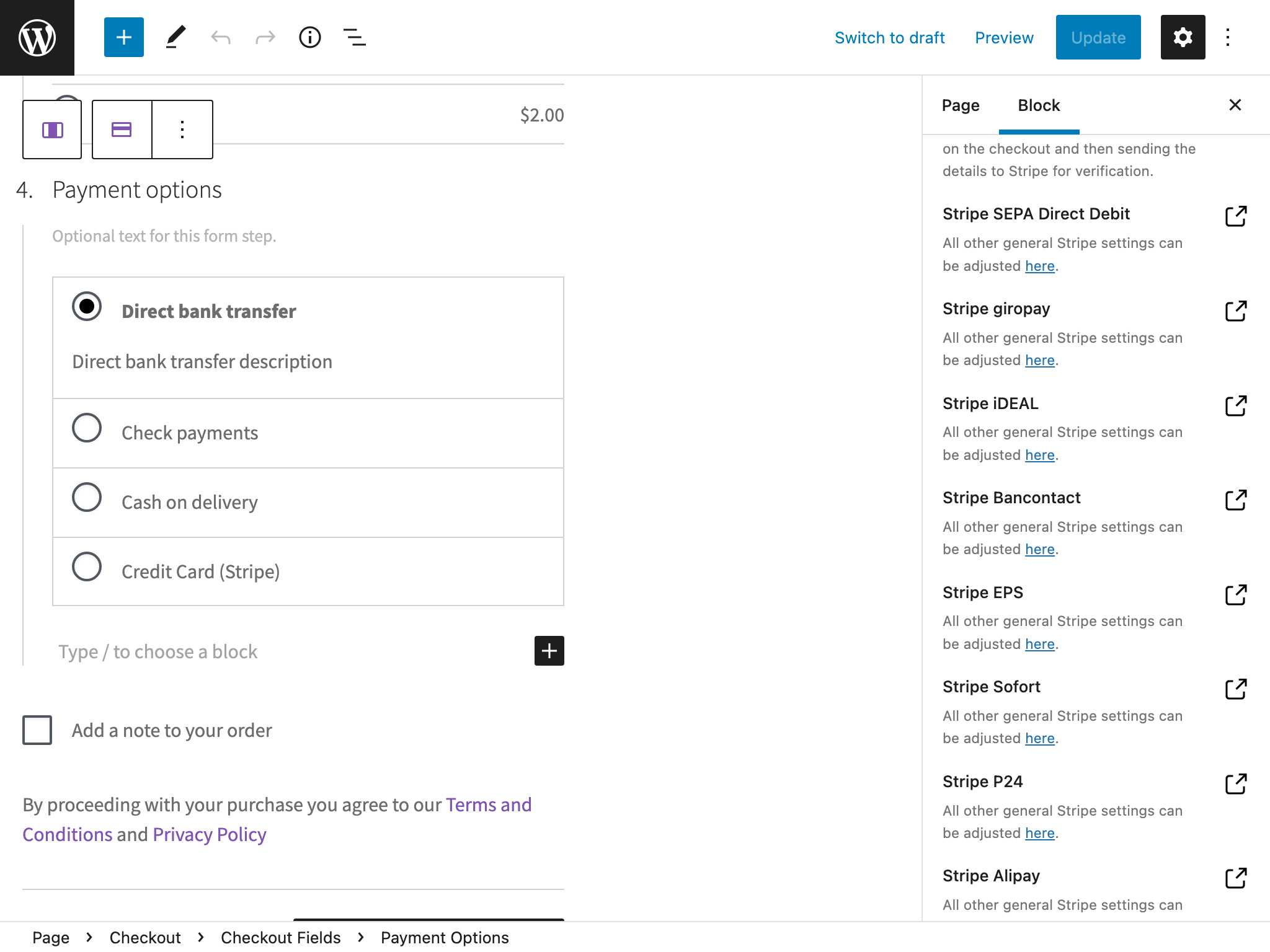The height and width of the screenshot is (952, 1270).
Task: Click Payment Options breadcrumb
Action: 445,937
